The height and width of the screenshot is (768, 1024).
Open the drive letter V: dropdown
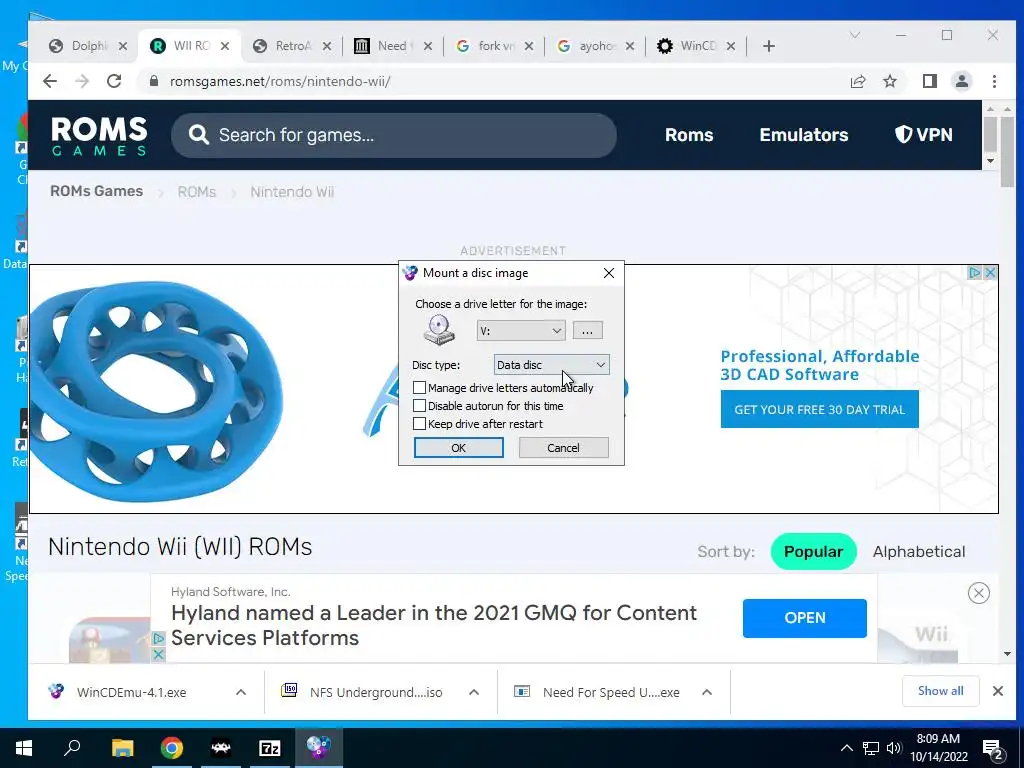520,330
